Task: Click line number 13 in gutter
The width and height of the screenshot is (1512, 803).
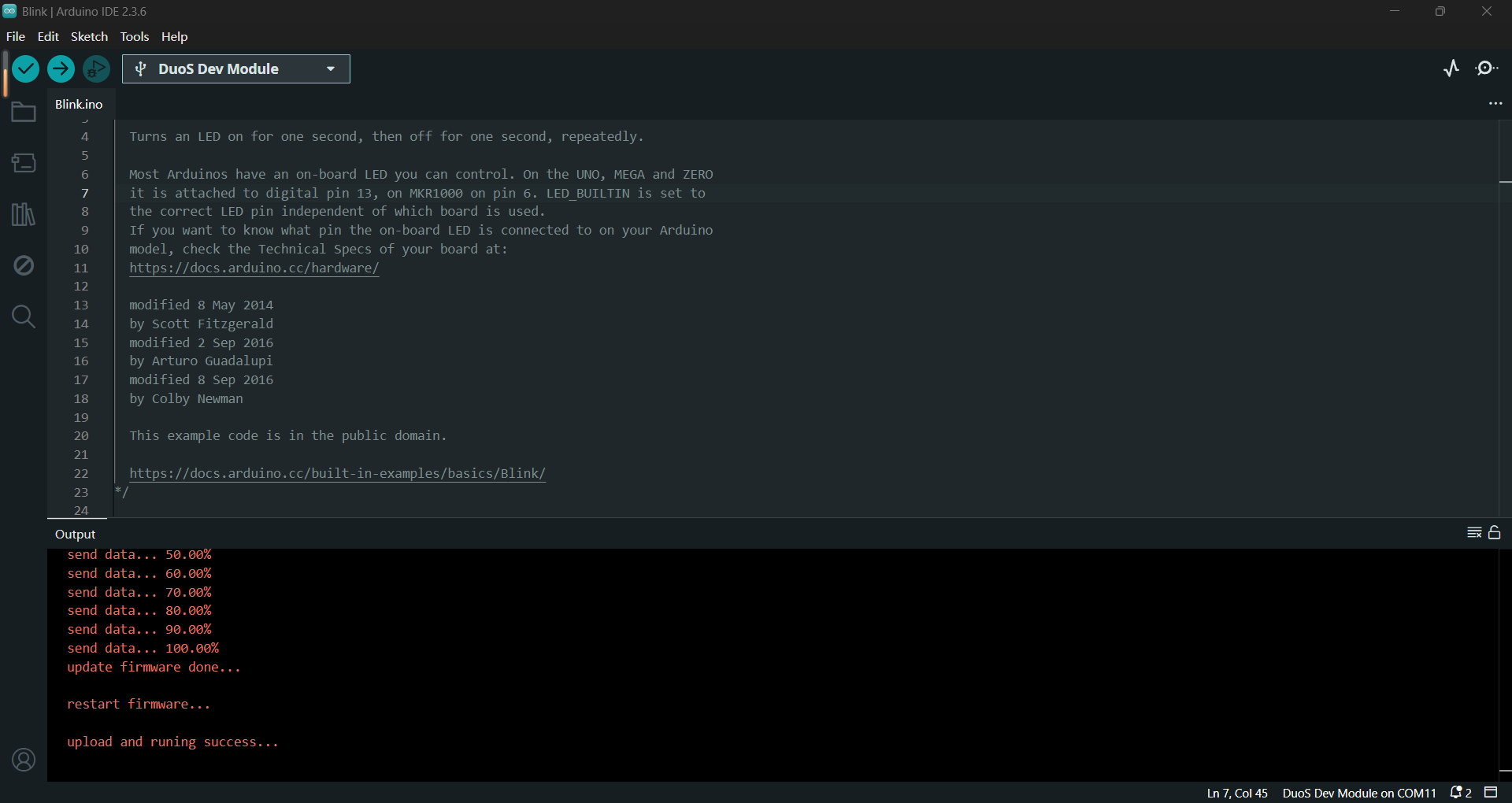Action: tap(81, 305)
